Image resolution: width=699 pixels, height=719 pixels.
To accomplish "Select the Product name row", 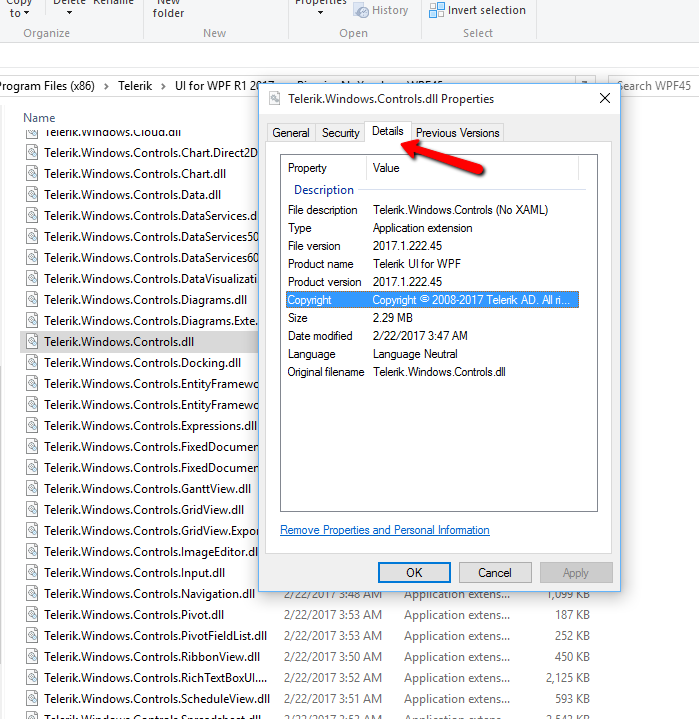I will pyautogui.click(x=432, y=264).
